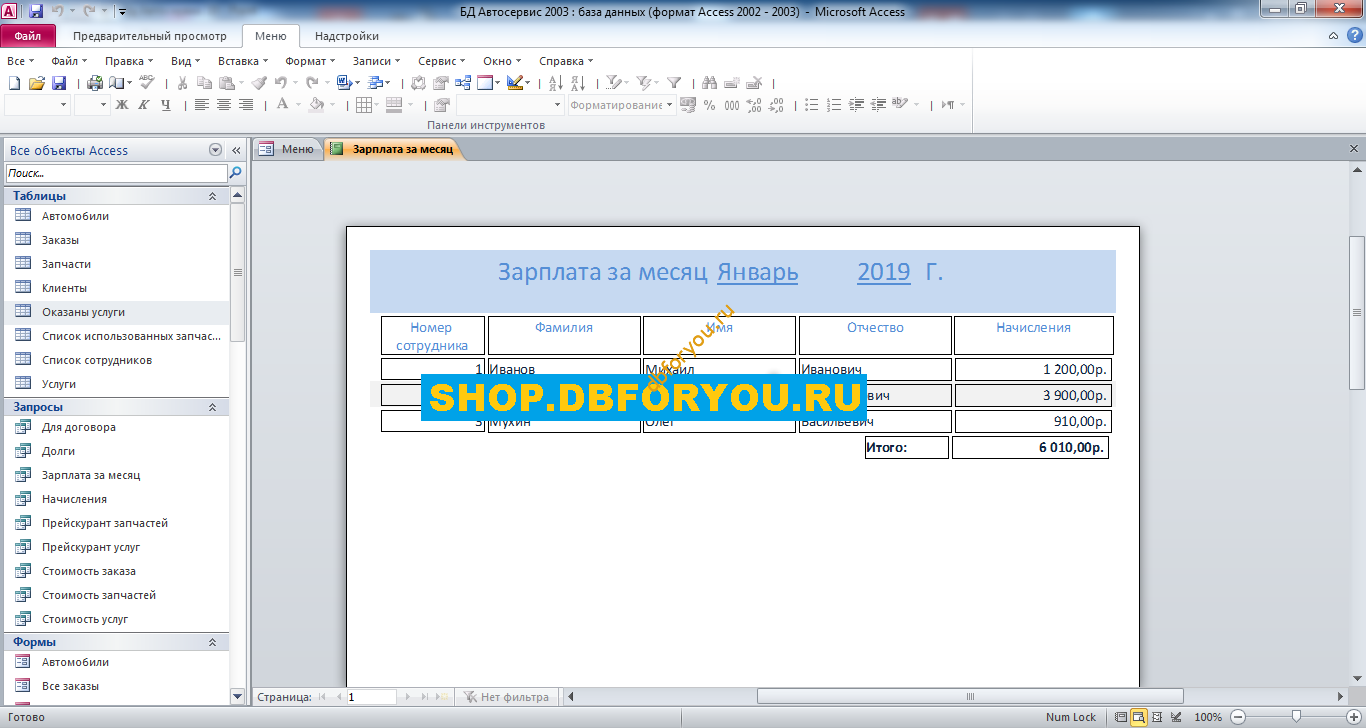Collapse the Формы group

[x=212, y=642]
